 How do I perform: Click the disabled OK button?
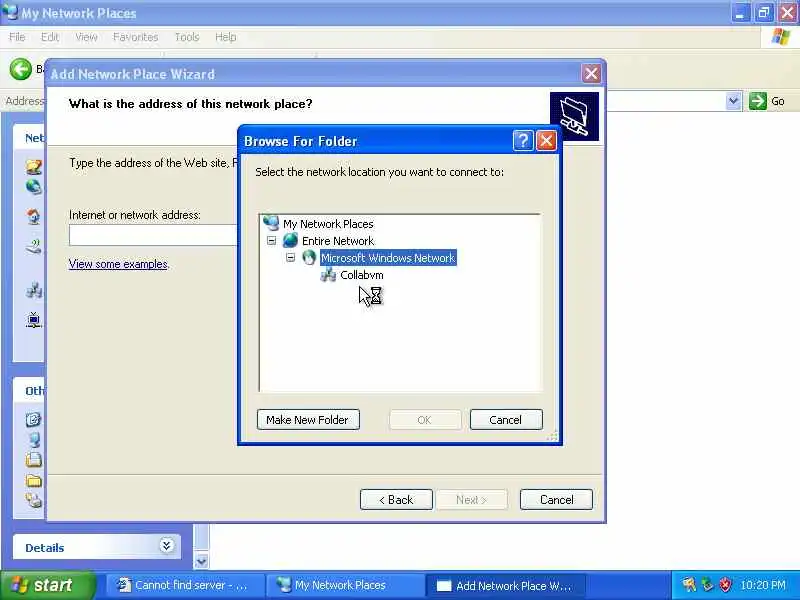coord(424,420)
